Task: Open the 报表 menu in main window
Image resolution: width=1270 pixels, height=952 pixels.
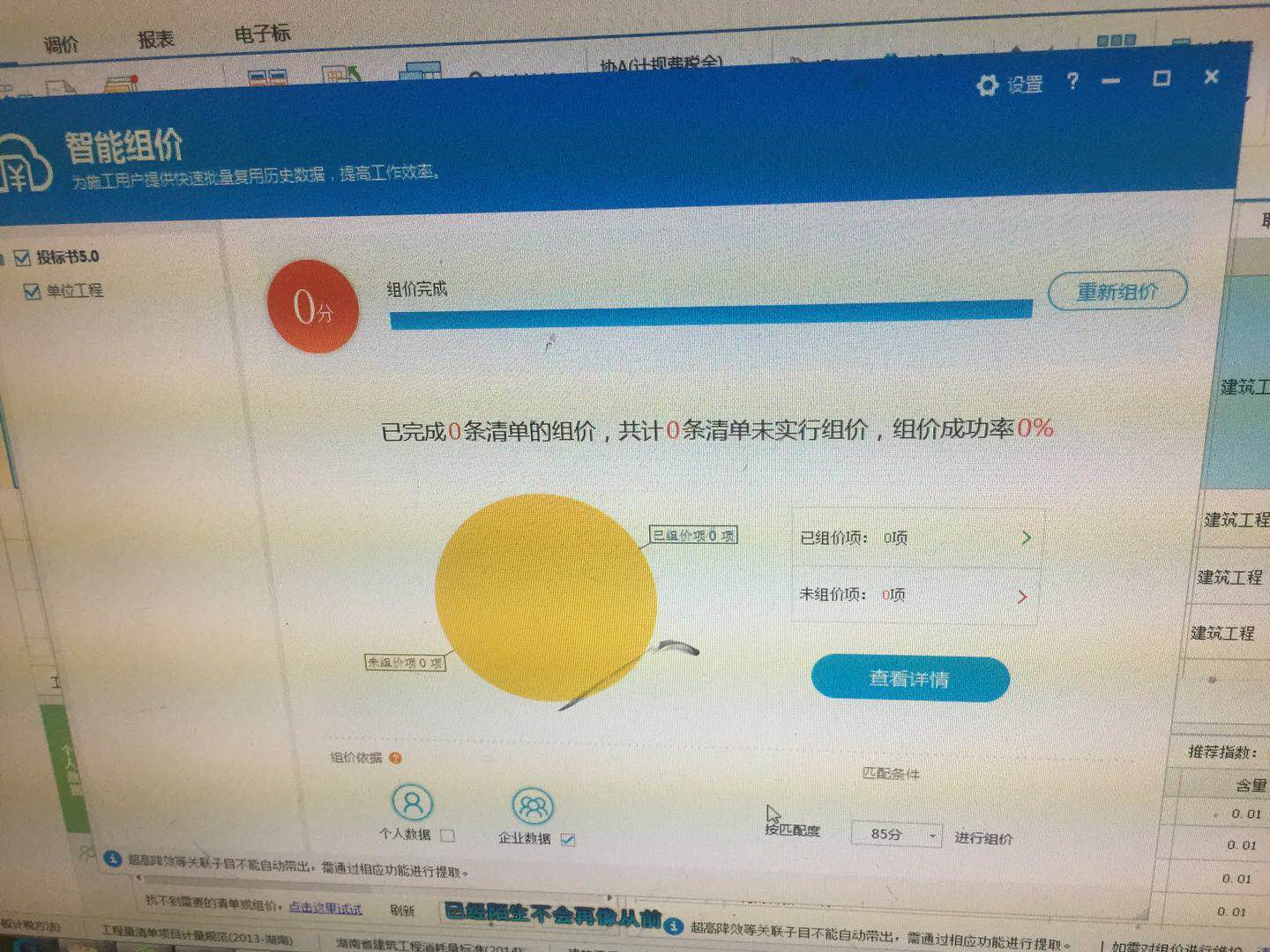Action: coord(156,40)
